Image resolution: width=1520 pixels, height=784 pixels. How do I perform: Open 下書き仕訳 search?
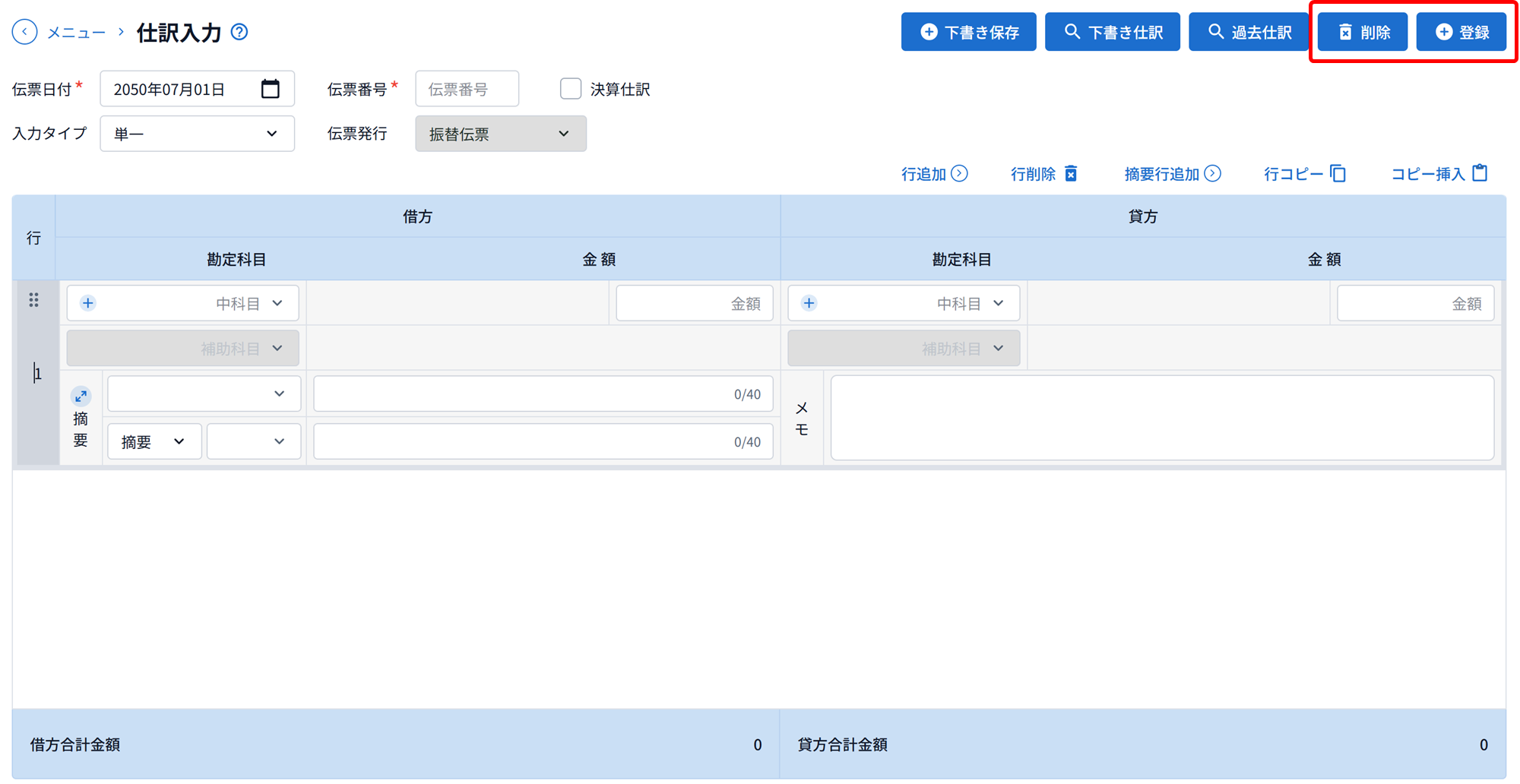(1113, 32)
